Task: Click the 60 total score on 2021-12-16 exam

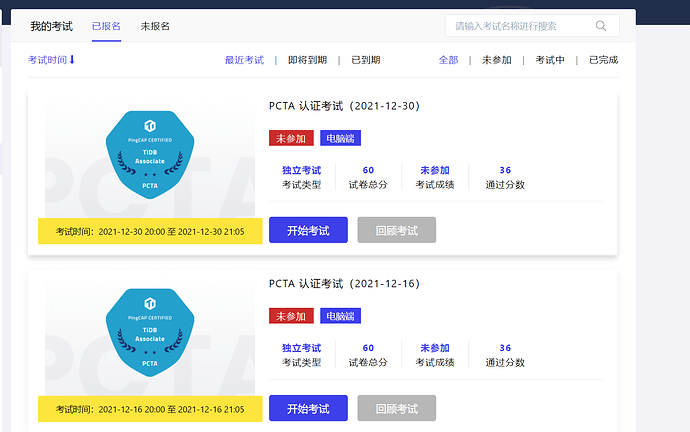Action: click(x=368, y=348)
